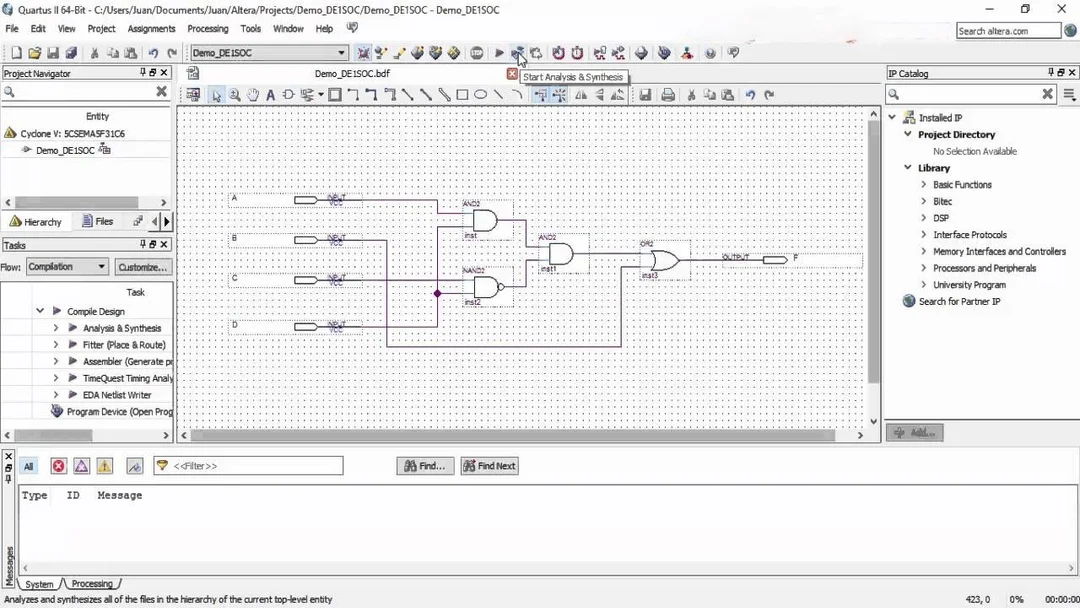
Task: Click the Search altera.com field
Action: tap(1008, 31)
